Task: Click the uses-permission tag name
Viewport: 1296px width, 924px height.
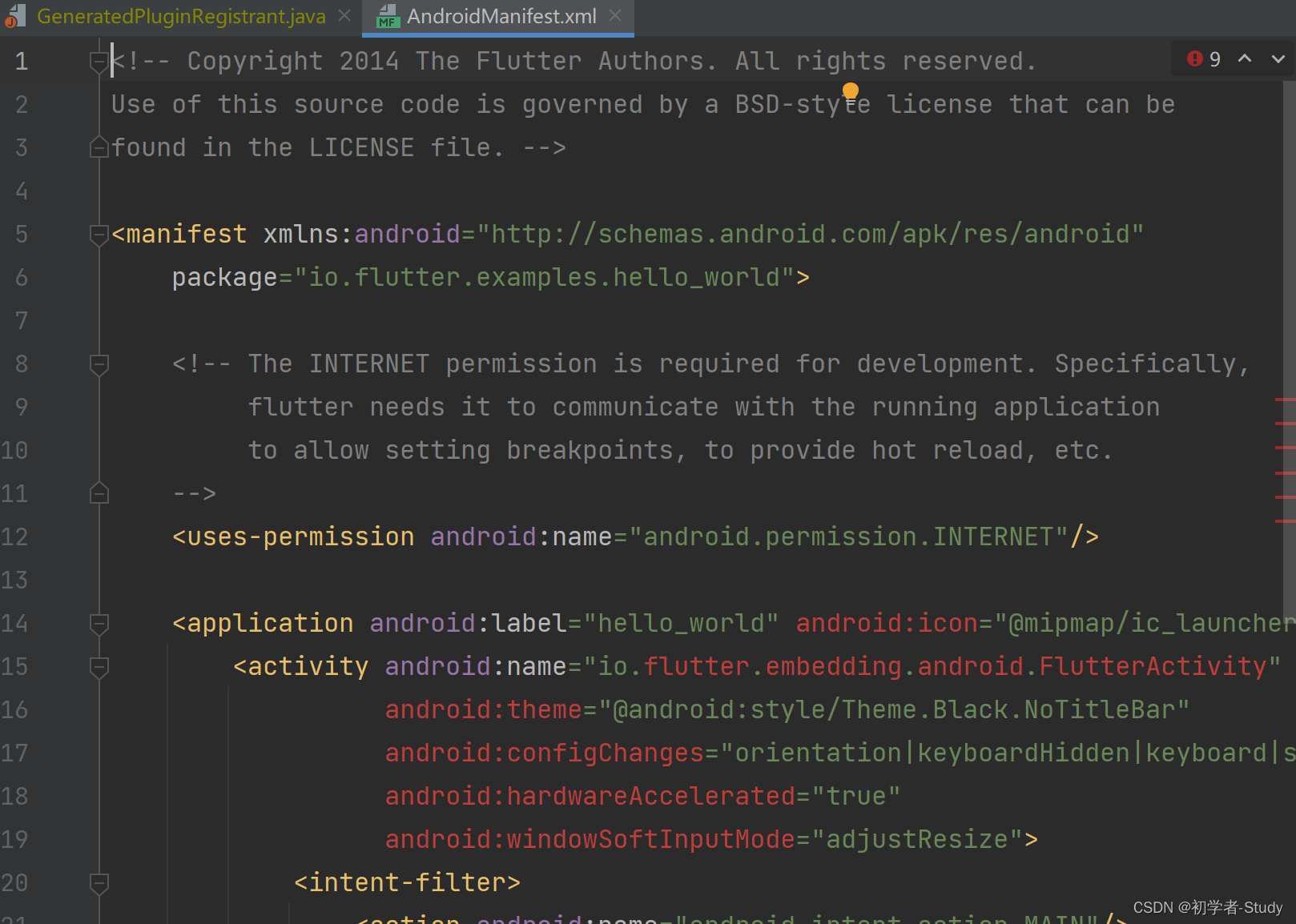Action: coord(300,536)
